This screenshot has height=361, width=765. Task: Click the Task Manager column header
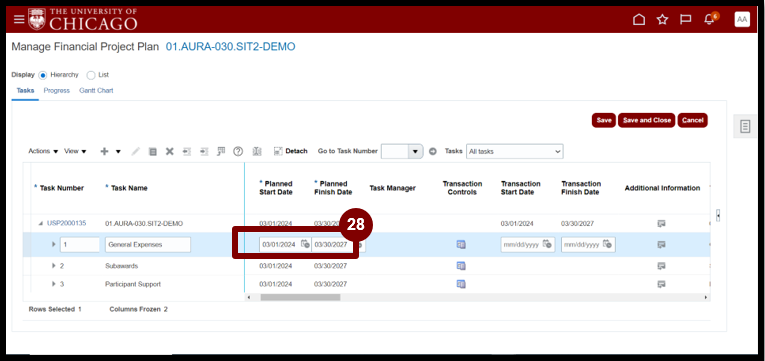tap(392, 188)
